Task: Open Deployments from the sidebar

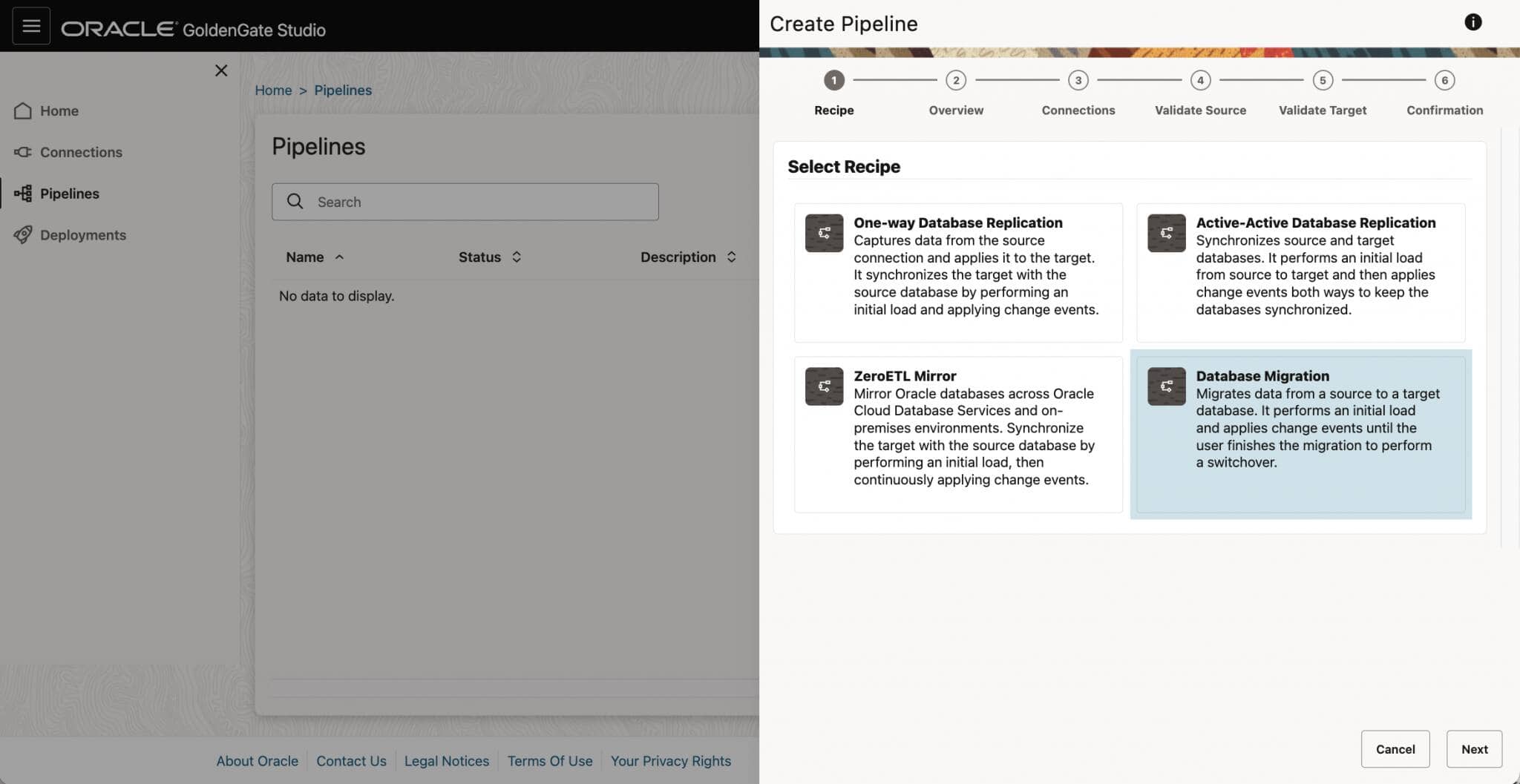Action: [x=83, y=235]
